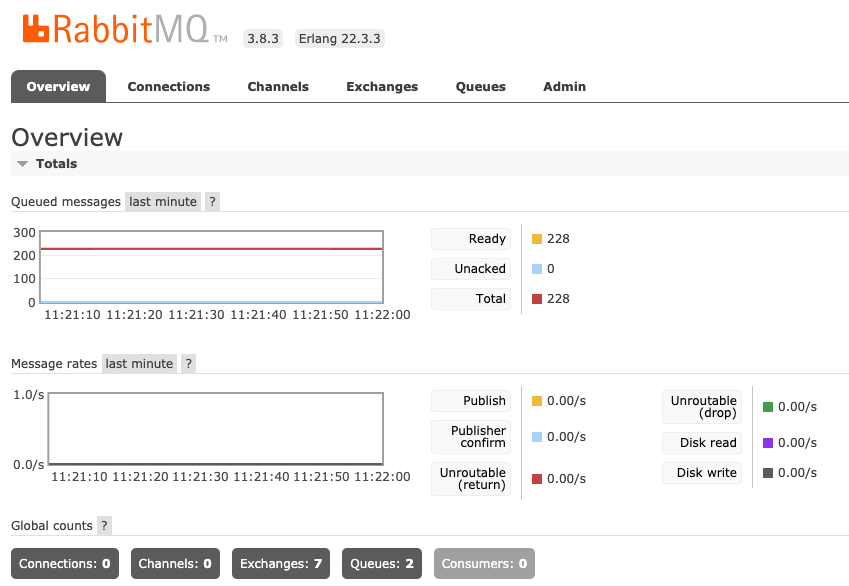Screen dimensions: 849x586
Task: Switch to the Connections tab
Action: click(168, 87)
